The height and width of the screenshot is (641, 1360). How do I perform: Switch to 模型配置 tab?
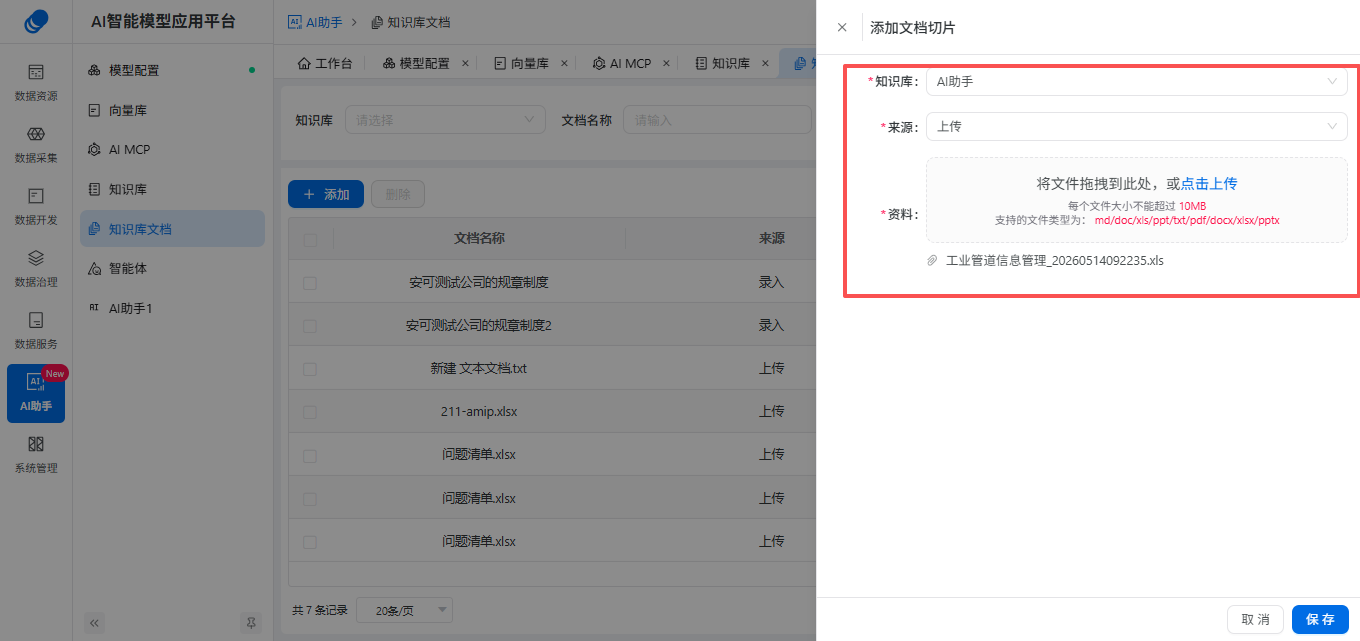point(416,63)
